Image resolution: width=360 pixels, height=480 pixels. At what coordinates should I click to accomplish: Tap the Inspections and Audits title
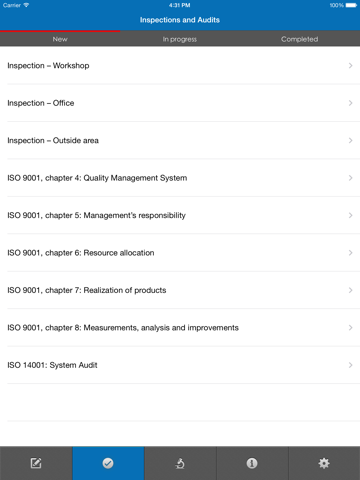(x=180, y=20)
